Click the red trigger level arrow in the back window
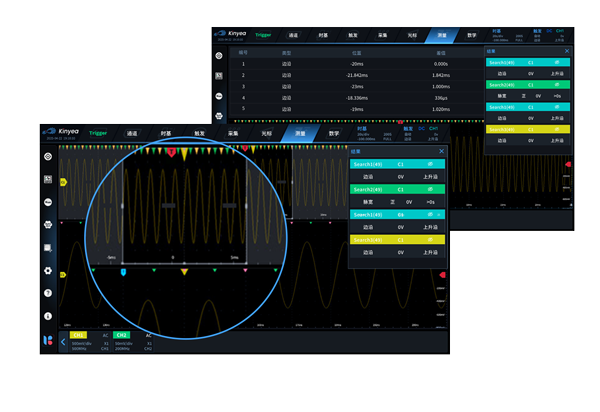The image size is (600, 412). (568, 164)
